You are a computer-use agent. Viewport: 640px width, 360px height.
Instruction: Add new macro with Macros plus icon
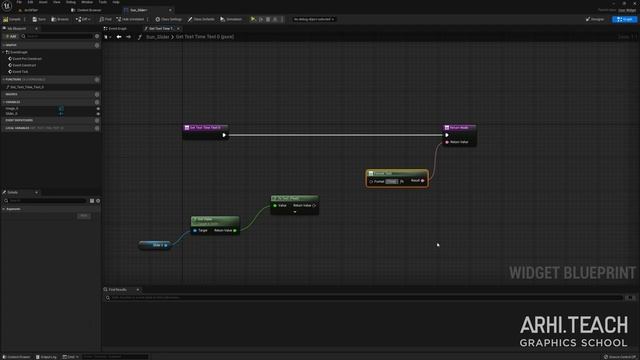coord(97,94)
